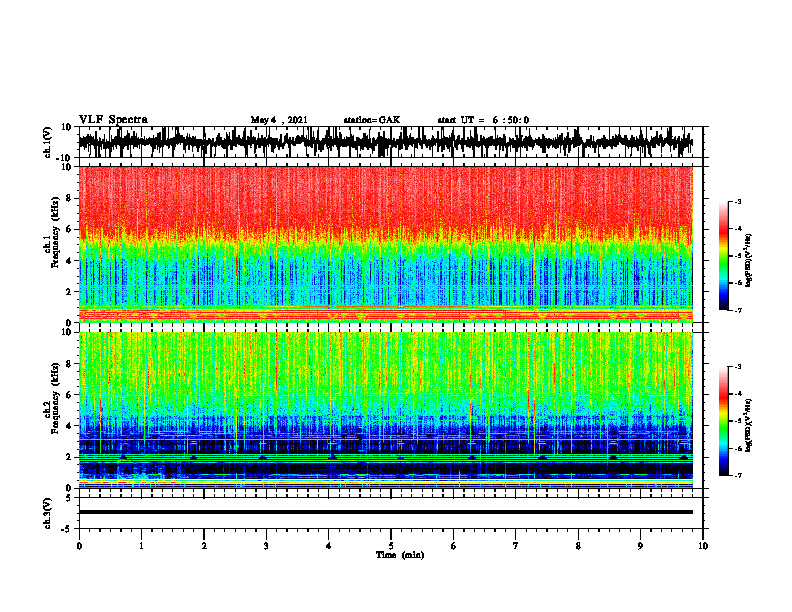Select the date text 'May 4 , 2021'

pyautogui.click(x=279, y=120)
